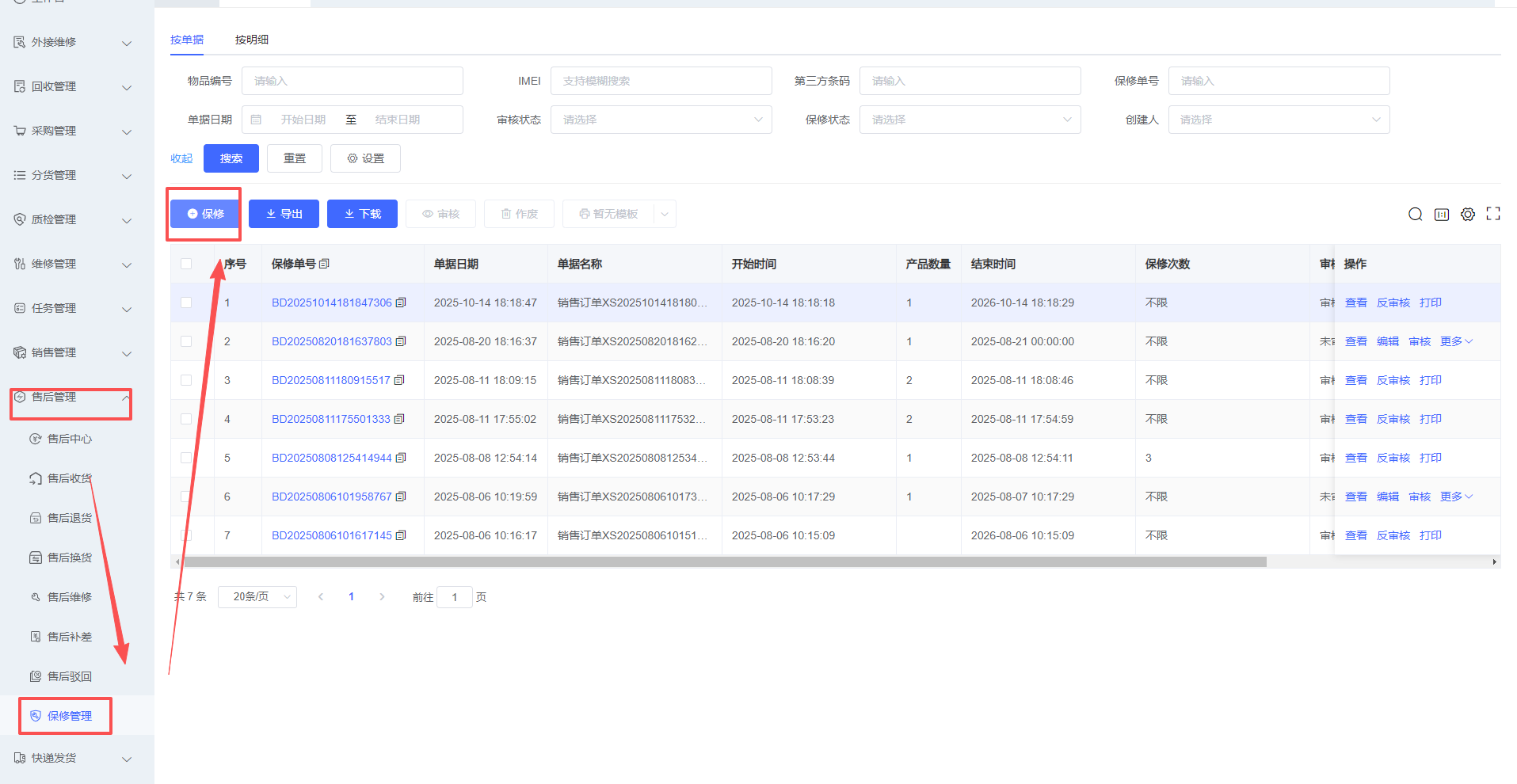1517x784 pixels.
Task: Click the calendar icon in 单据日期 field
Action: coord(256,120)
